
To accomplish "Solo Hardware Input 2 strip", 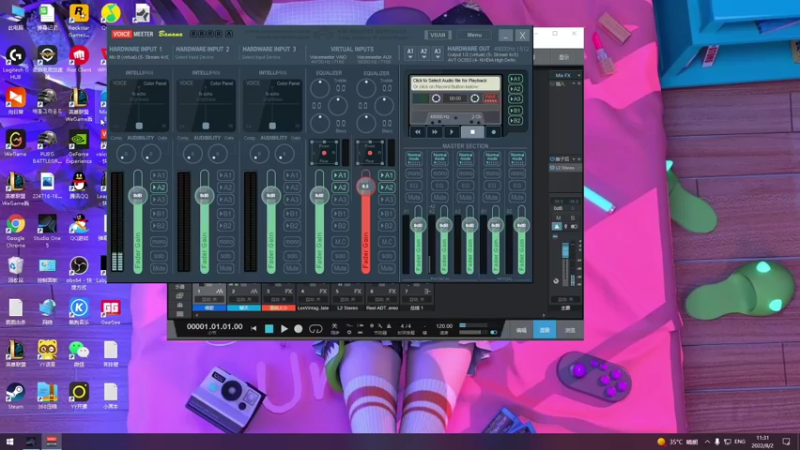I will click(x=226, y=256).
